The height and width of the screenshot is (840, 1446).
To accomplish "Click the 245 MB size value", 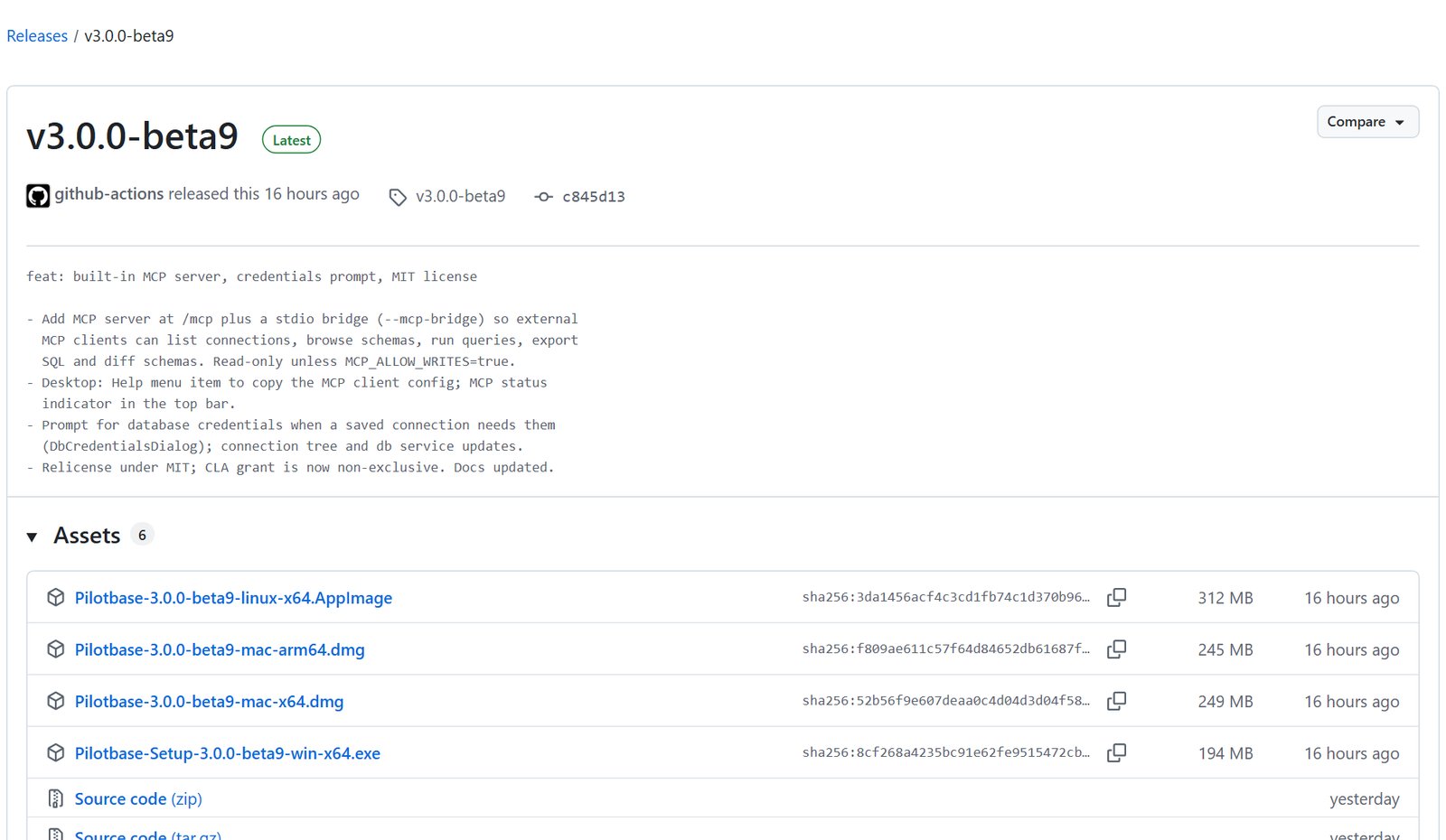I will [x=1225, y=649].
